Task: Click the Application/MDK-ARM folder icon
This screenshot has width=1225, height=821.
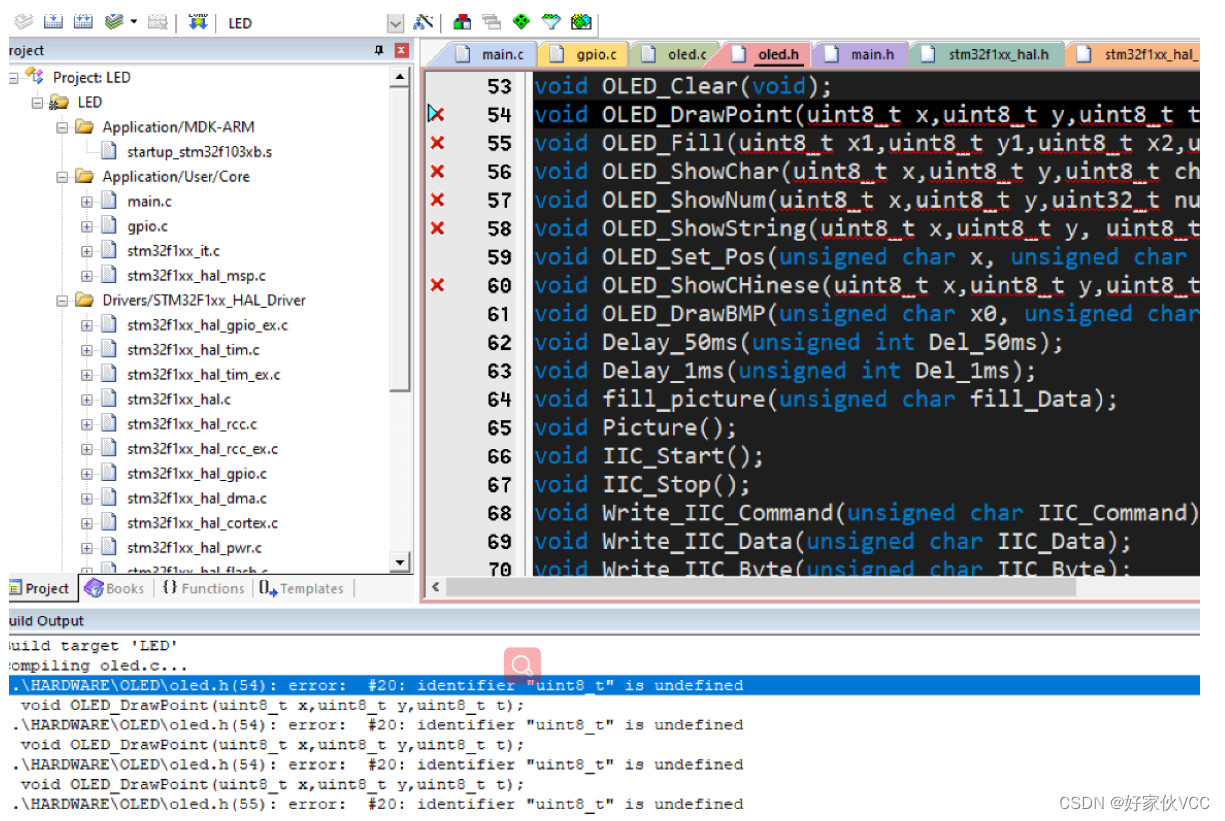Action: [85, 127]
